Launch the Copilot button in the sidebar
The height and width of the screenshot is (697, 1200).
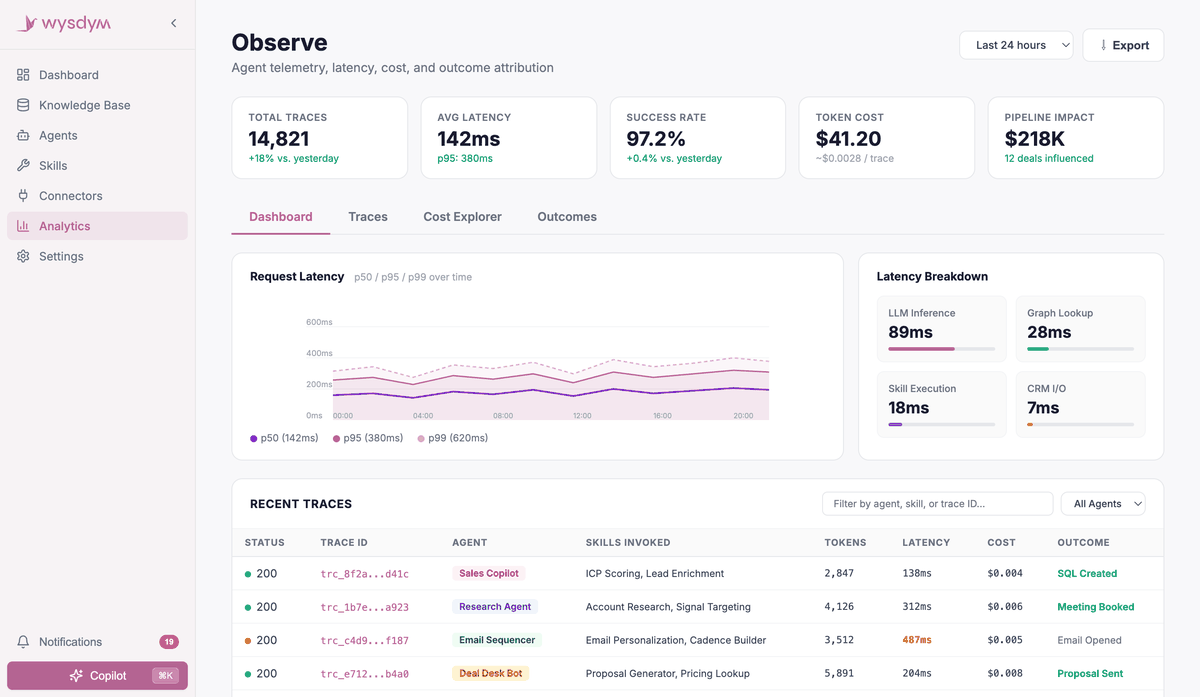(97, 676)
